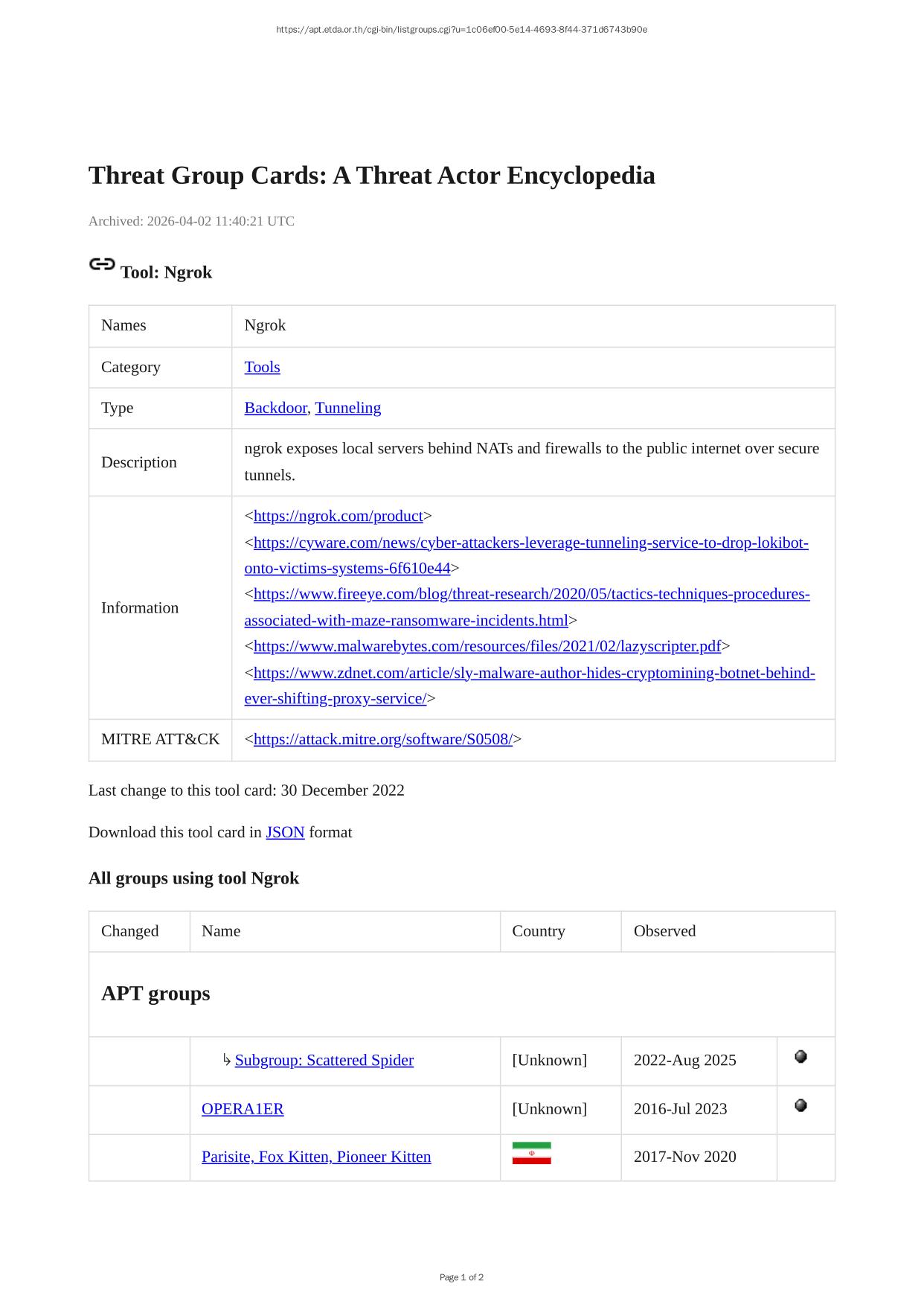This screenshot has width=924, height=1307.
Task: Visit the ngrok.com product link
Action: click(x=338, y=516)
